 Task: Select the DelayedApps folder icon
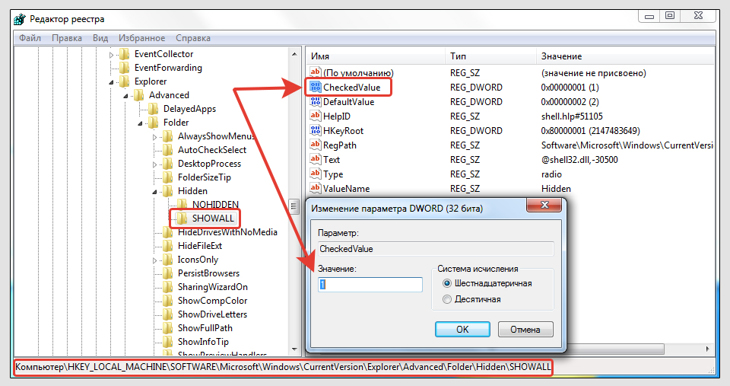point(153,109)
